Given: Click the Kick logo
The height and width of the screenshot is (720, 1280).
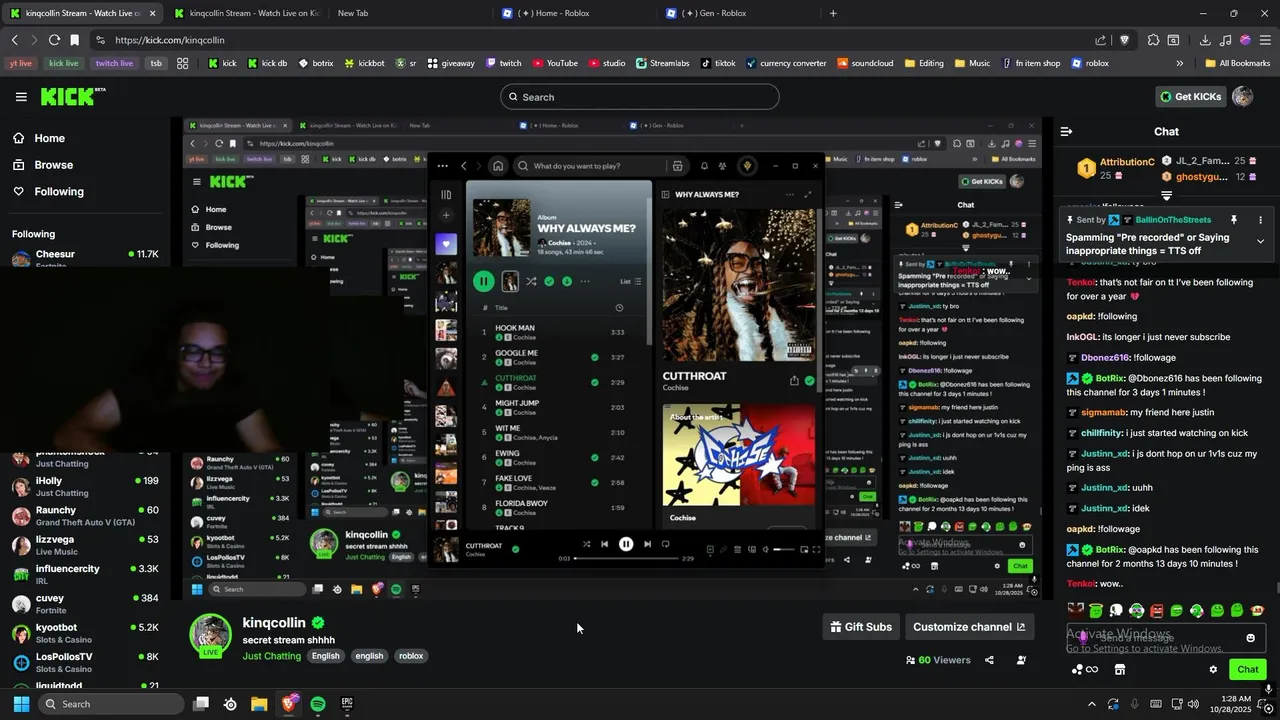Looking at the screenshot, I should click(x=72, y=97).
